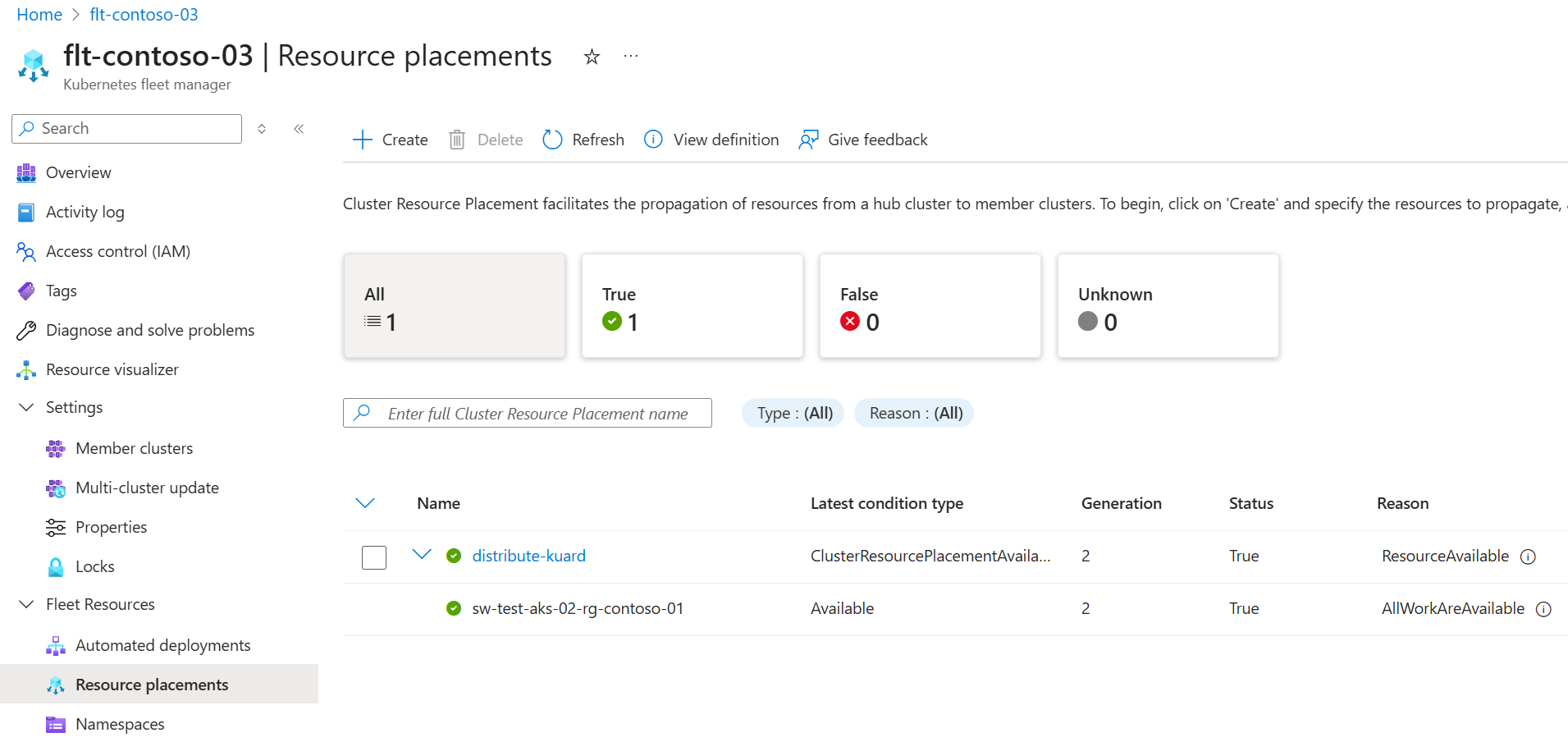
Task: Click the Namespaces icon
Action: 56,724
